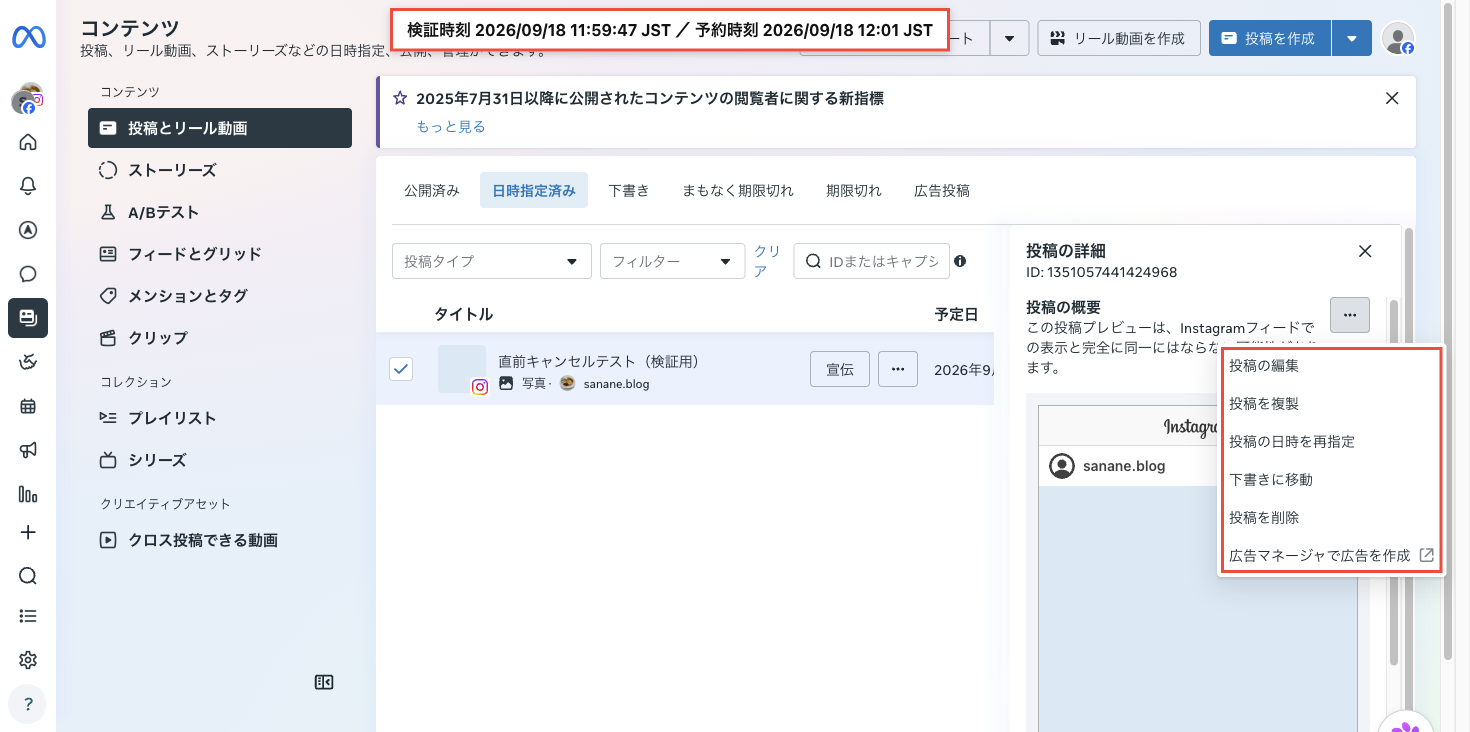Open the help question mark icon

[x=28, y=704]
